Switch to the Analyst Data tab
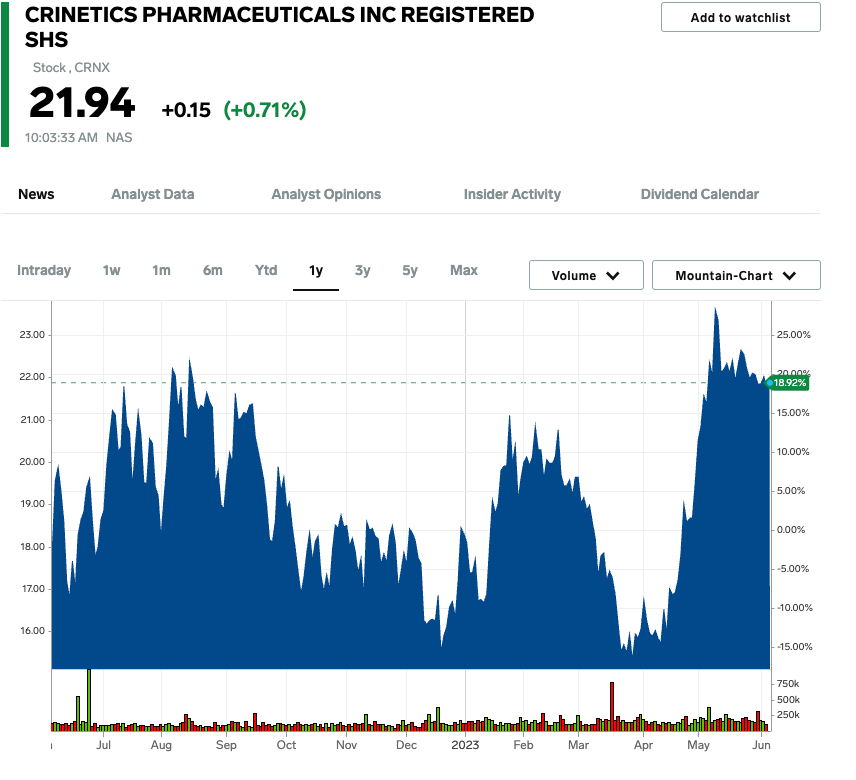 coord(152,194)
